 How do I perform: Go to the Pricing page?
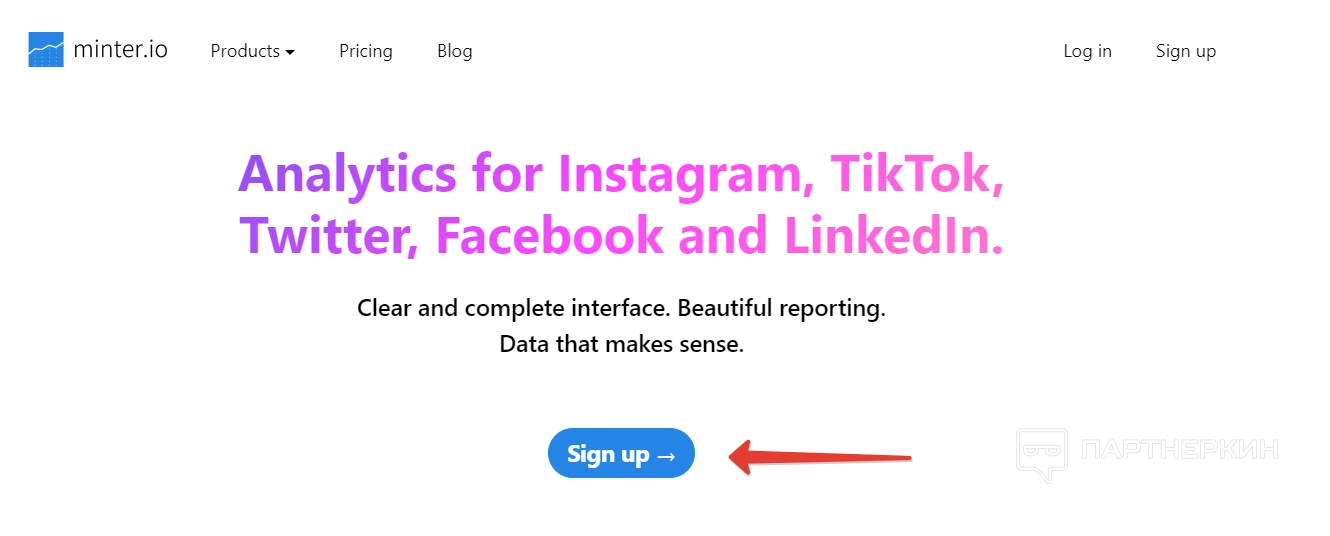coord(365,51)
